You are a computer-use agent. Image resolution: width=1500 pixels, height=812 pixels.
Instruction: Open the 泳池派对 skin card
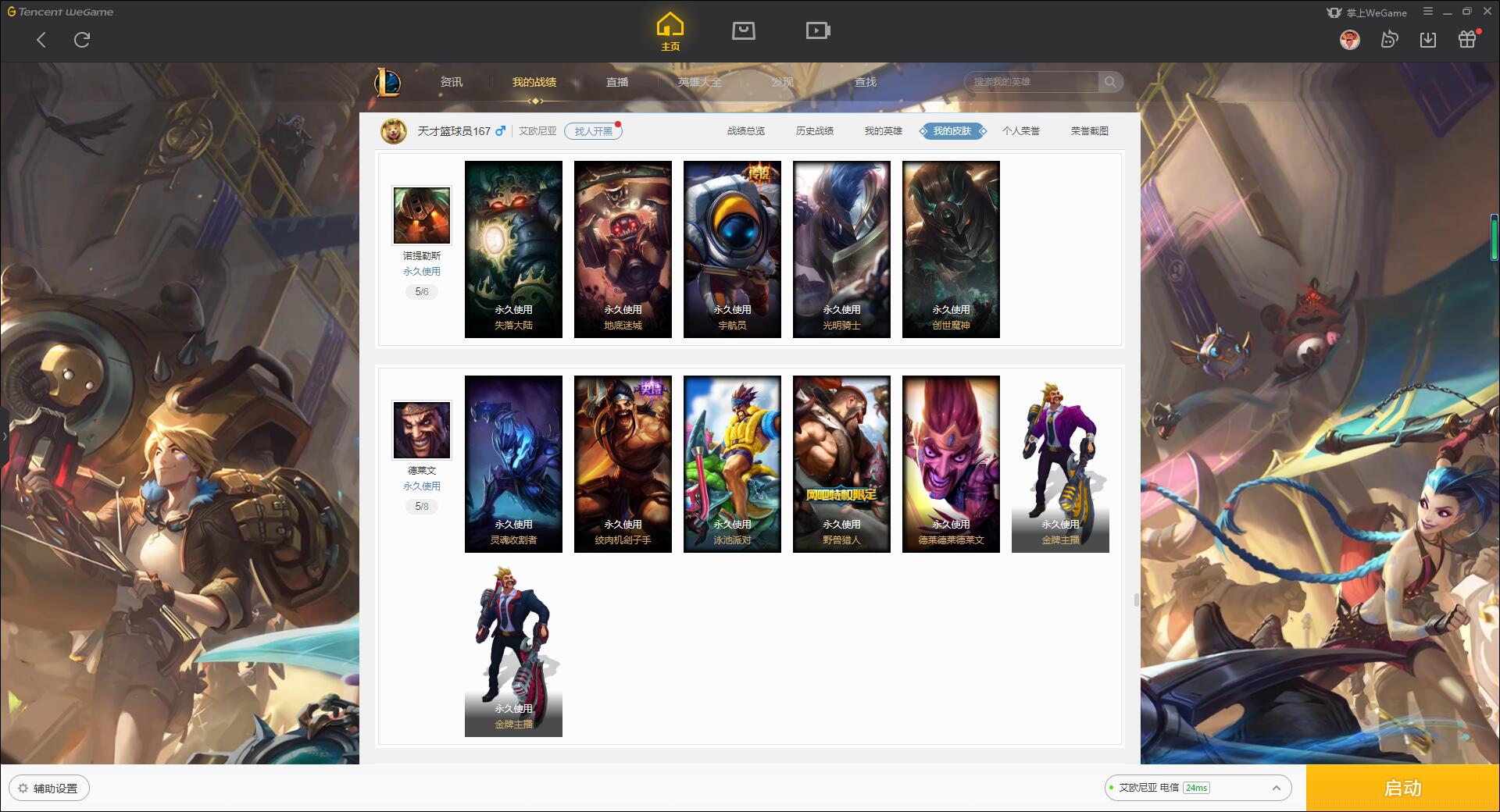click(x=732, y=464)
